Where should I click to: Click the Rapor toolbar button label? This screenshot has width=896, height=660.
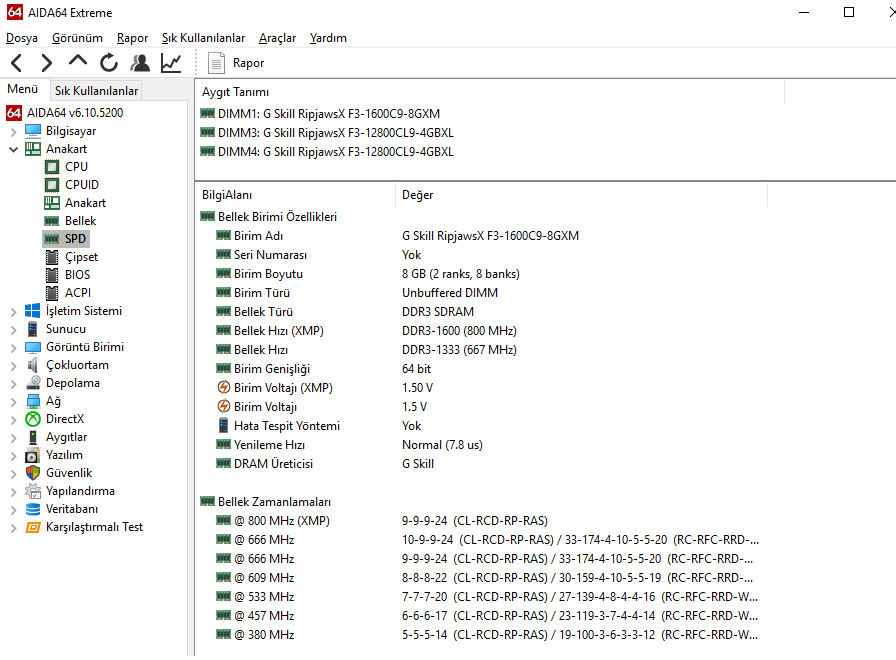[249, 63]
